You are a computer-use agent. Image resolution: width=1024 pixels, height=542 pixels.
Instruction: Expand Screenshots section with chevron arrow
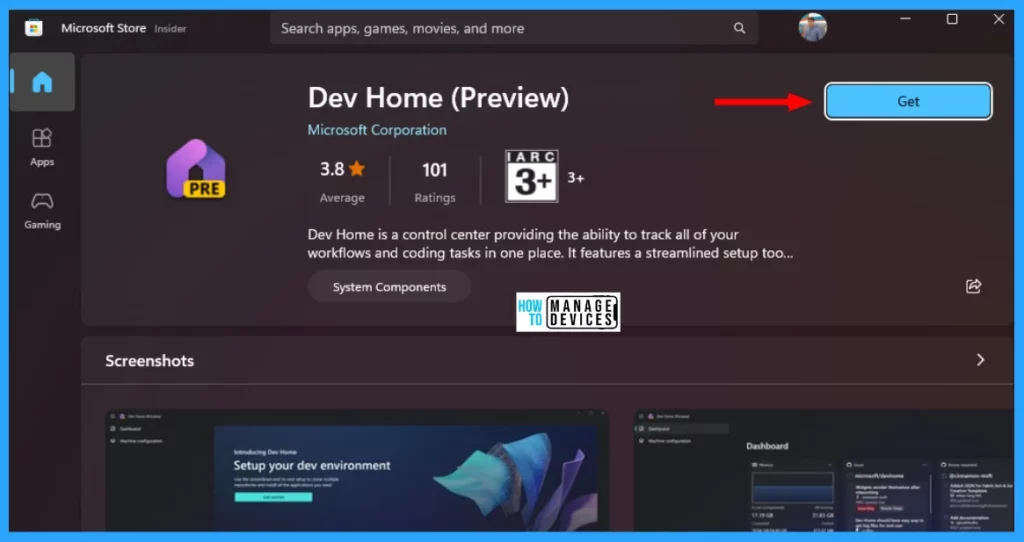[x=980, y=360]
